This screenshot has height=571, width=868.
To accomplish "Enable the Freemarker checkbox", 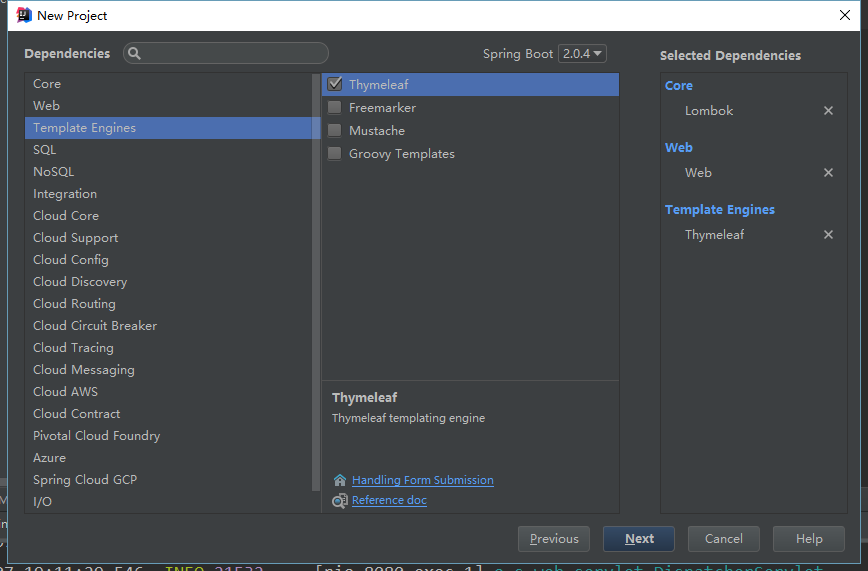I will click(334, 107).
